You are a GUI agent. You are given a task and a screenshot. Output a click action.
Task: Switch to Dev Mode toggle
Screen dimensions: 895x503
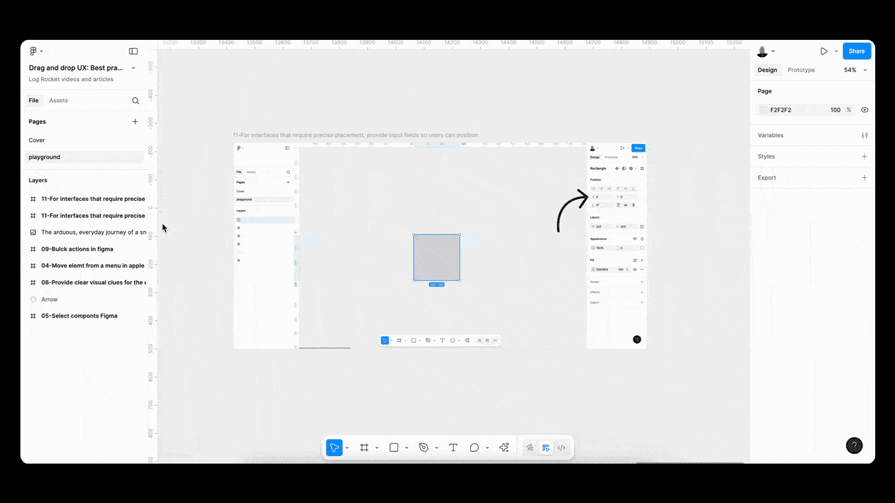[561, 448]
